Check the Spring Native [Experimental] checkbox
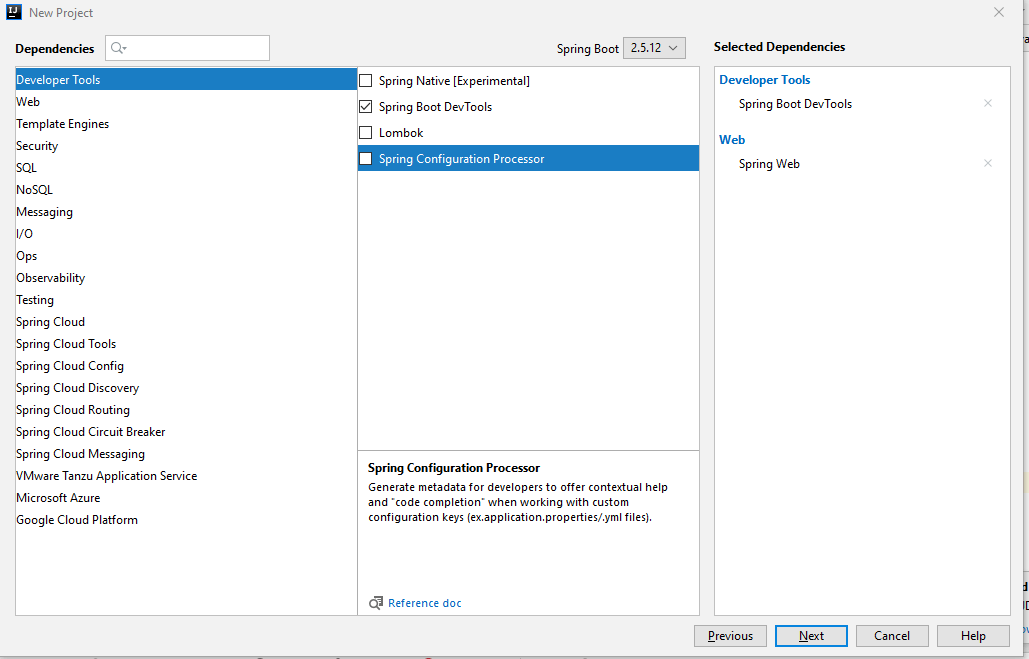This screenshot has height=659, width=1029. click(x=366, y=81)
